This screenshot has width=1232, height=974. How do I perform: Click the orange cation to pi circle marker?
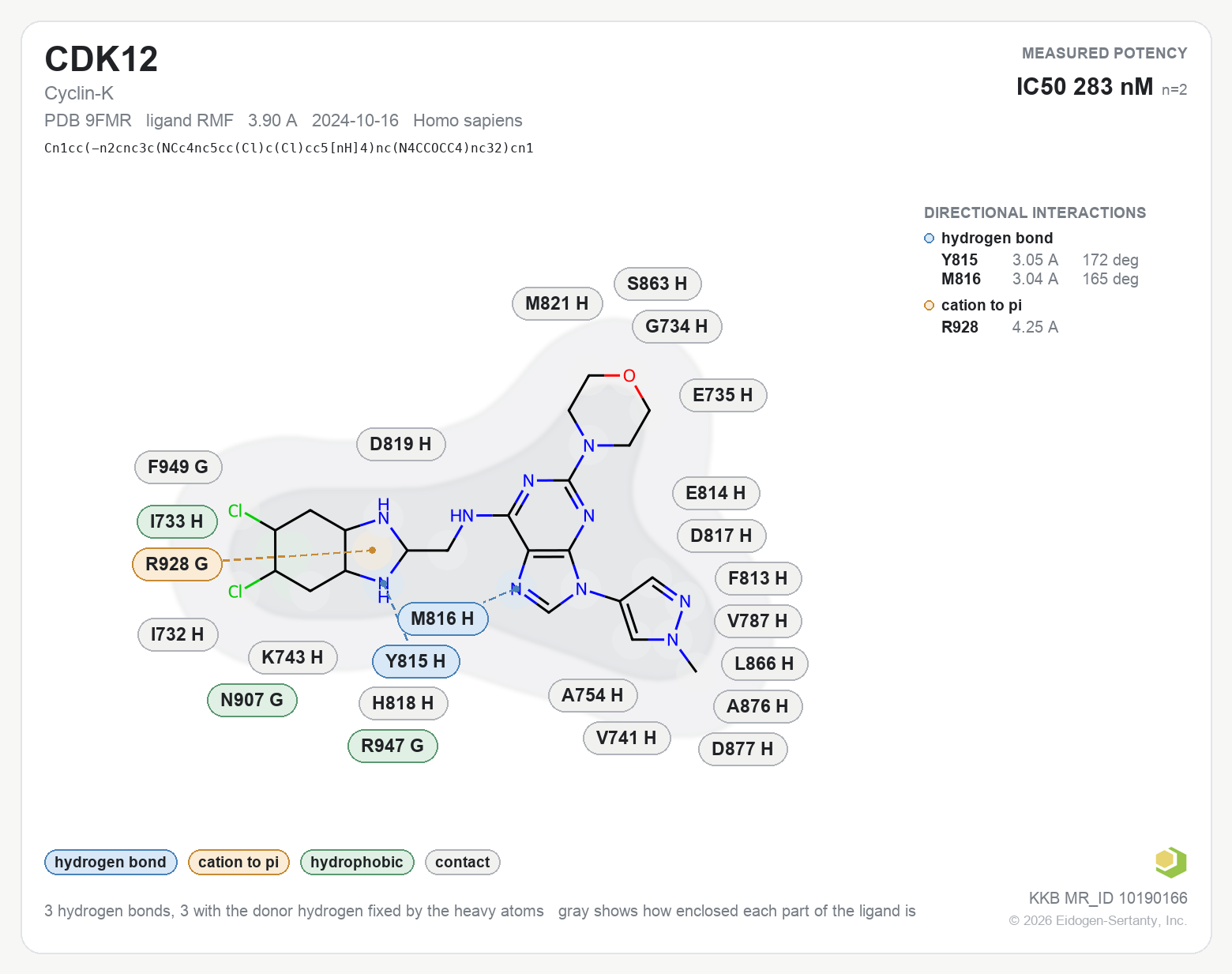coord(930,306)
